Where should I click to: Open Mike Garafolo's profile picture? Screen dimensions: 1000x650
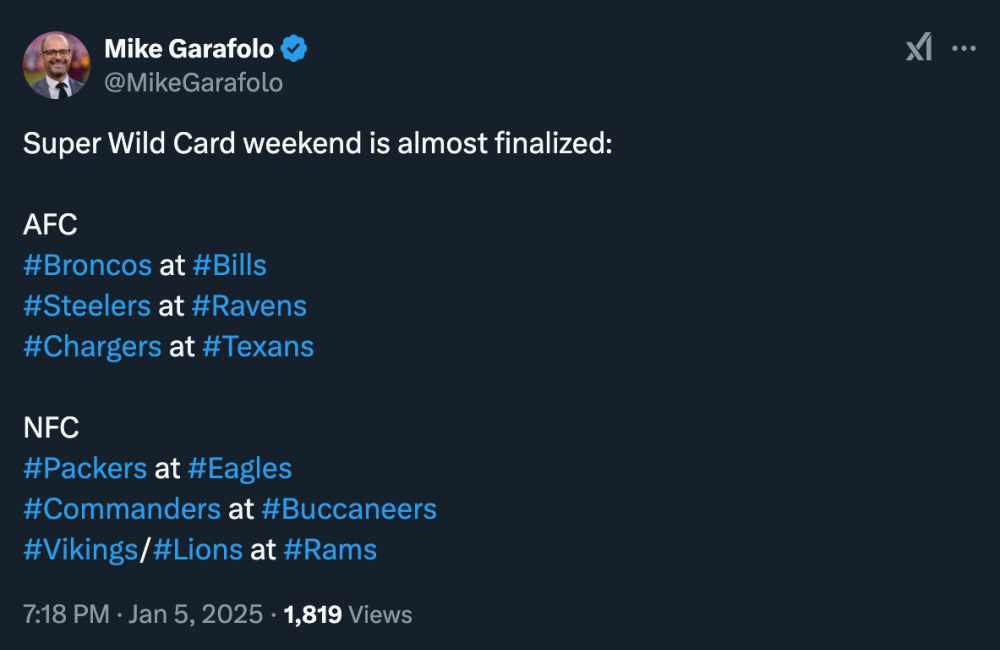55,65
